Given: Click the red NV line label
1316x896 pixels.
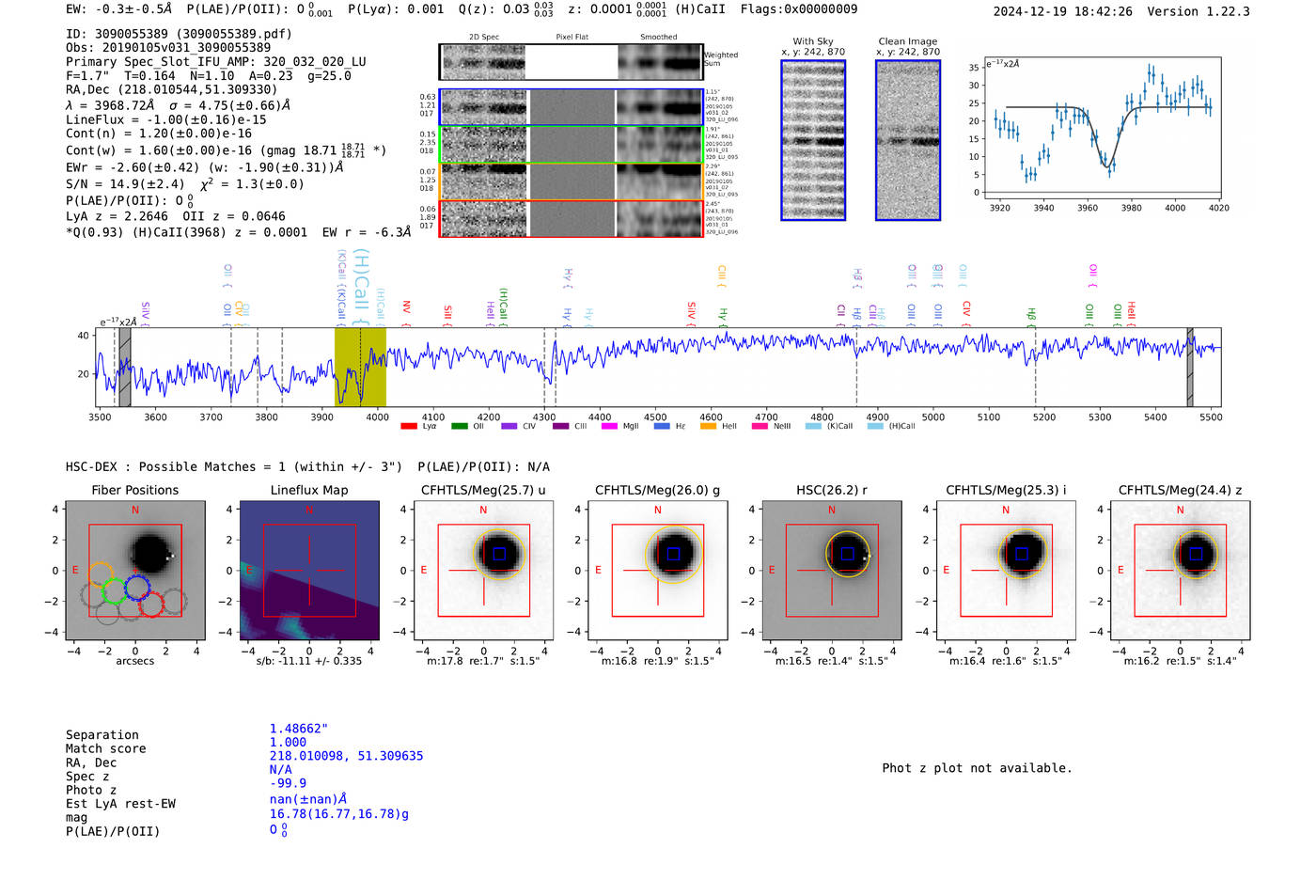Looking at the screenshot, I should pos(406,313).
